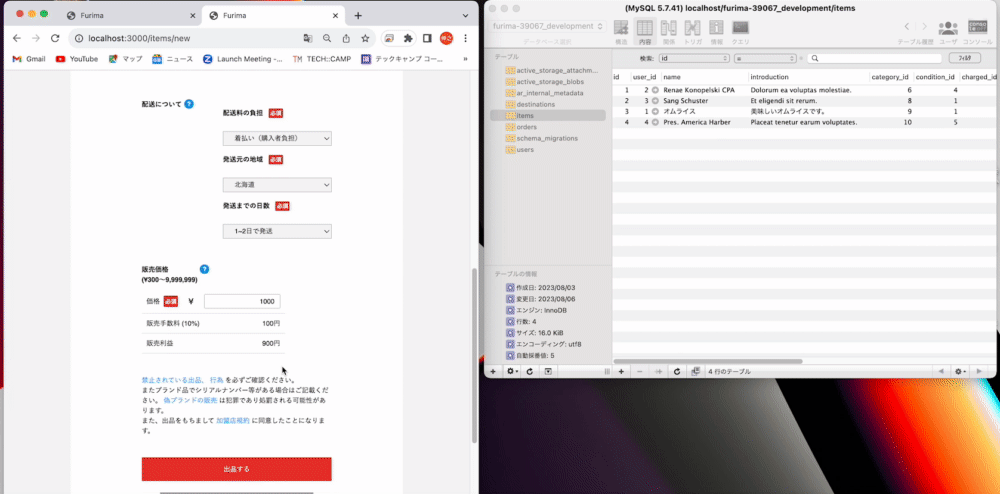Open the ユーザ (Users) management icon
This screenshot has width=1000, height=494.
[x=948, y=31]
